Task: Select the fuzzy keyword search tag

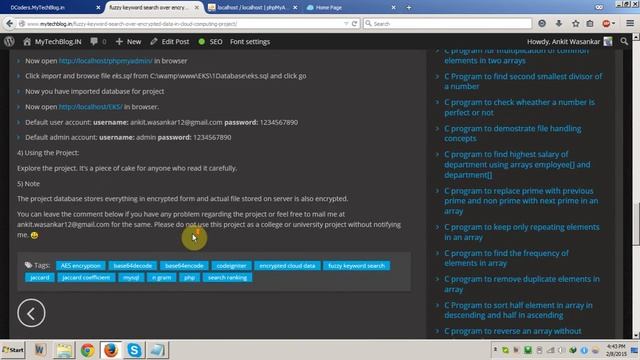Action: pyautogui.click(x=356, y=266)
